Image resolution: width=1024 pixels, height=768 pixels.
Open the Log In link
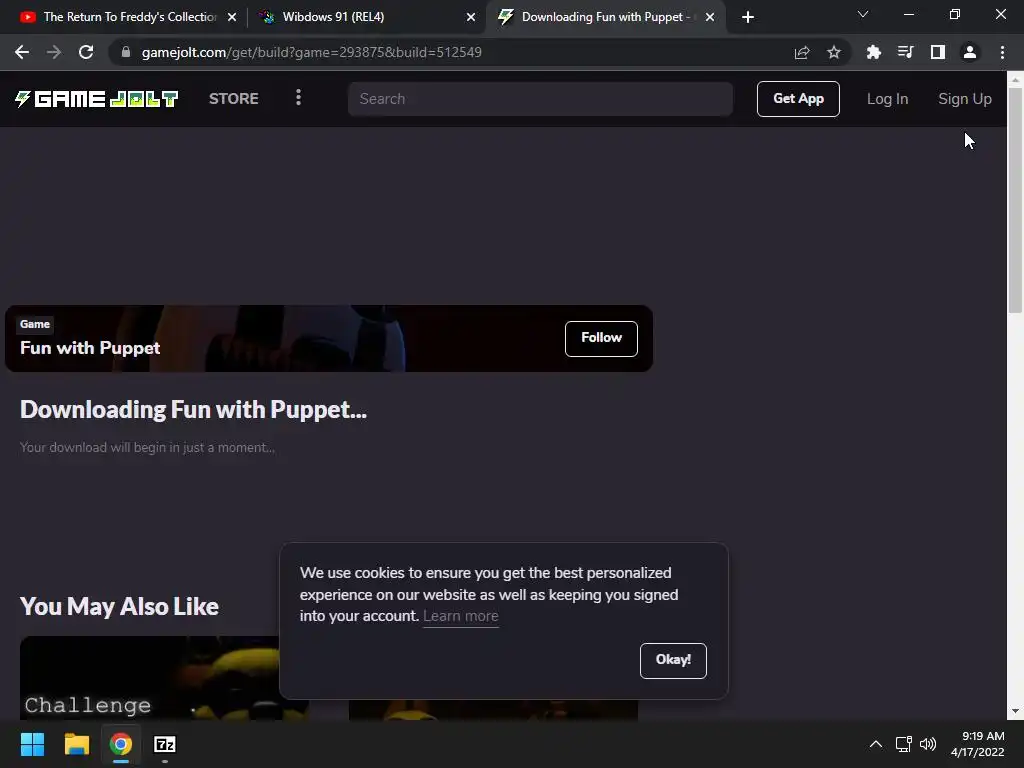888,99
